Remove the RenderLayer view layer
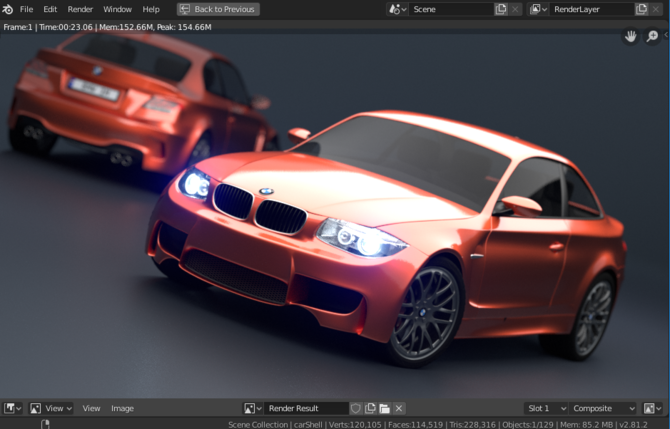This screenshot has width=670, height=429. [x=656, y=9]
